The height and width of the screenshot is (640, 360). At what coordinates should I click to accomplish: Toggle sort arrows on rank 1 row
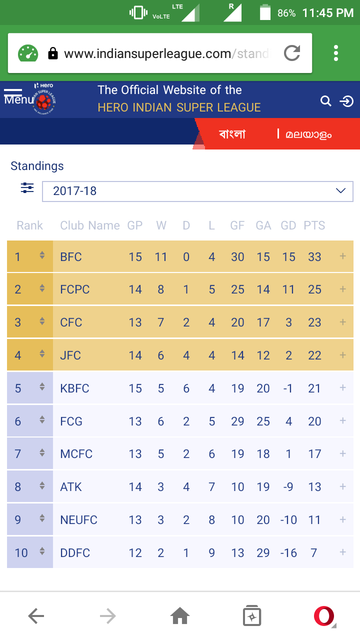tap(42, 255)
